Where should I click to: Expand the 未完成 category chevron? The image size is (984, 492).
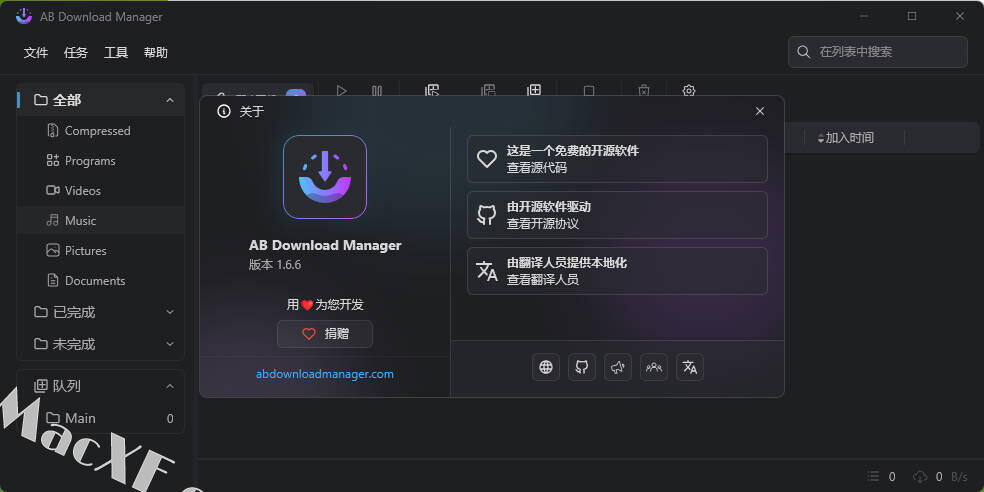169,344
